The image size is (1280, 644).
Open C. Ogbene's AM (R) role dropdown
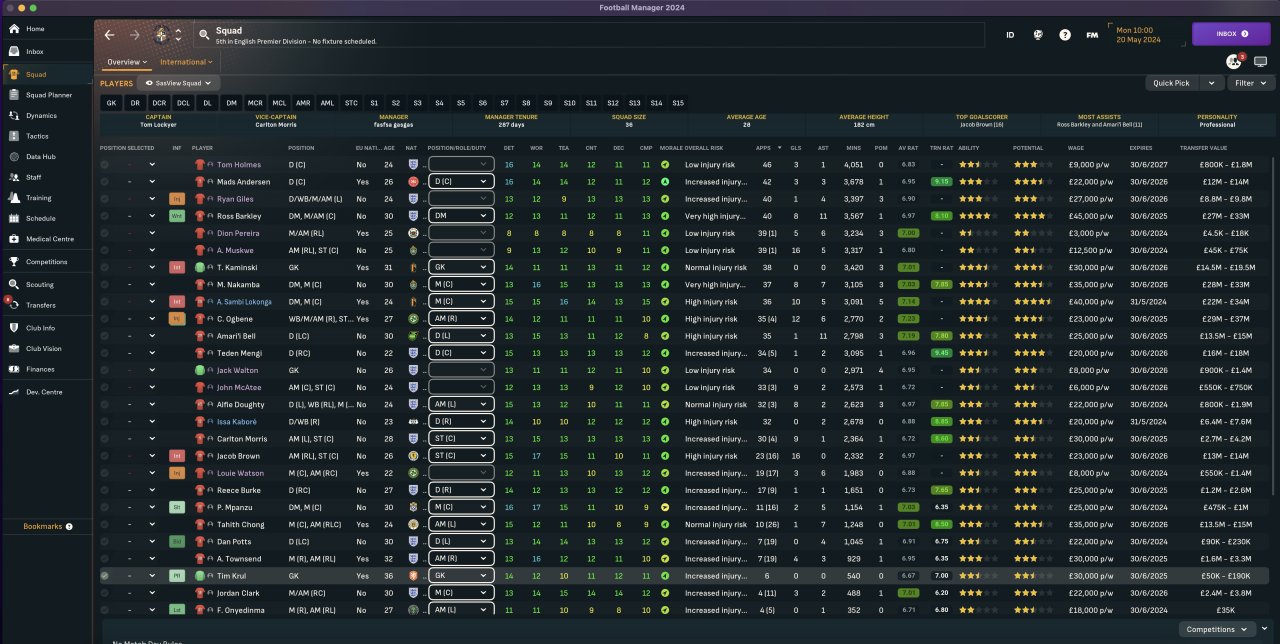pos(462,319)
